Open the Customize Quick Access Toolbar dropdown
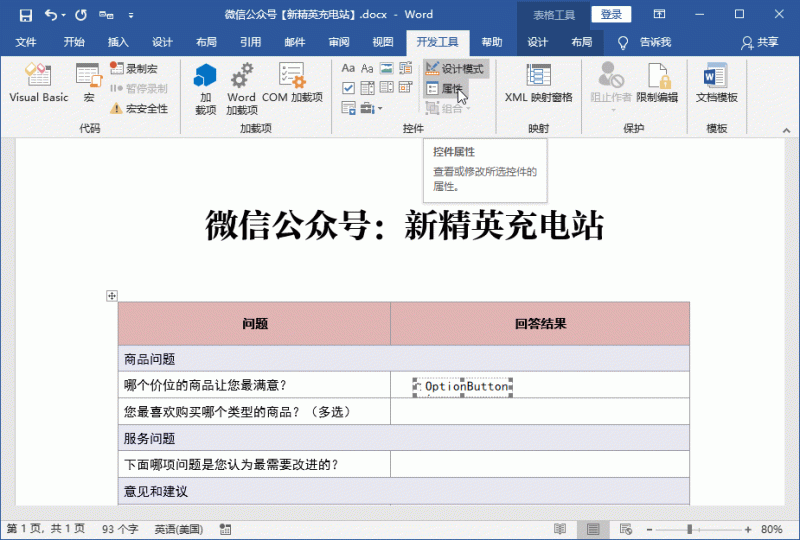This screenshot has width=800, height=540. [x=131, y=15]
